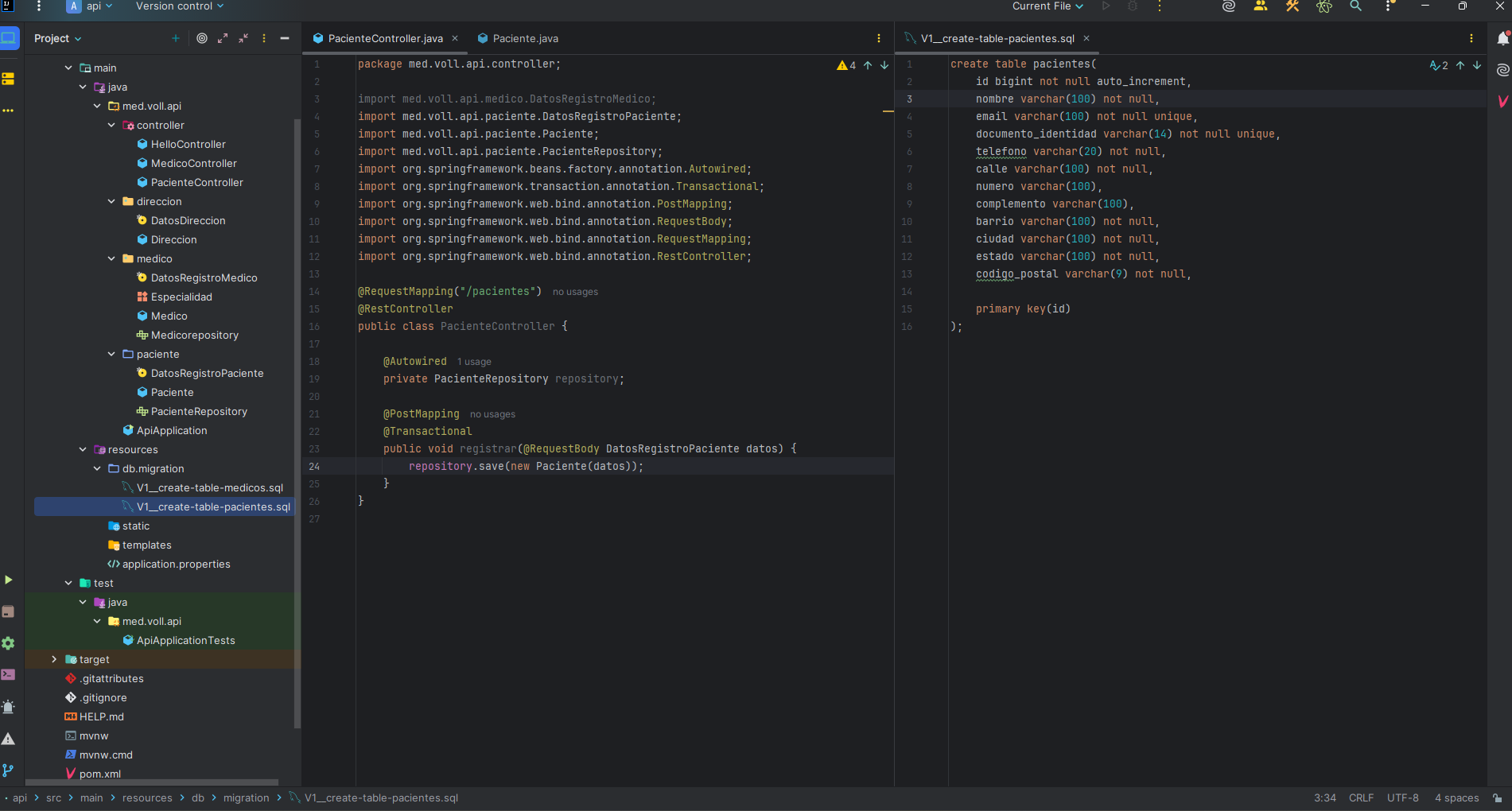
Task: Open the Version control dropdown
Action: pyautogui.click(x=180, y=6)
